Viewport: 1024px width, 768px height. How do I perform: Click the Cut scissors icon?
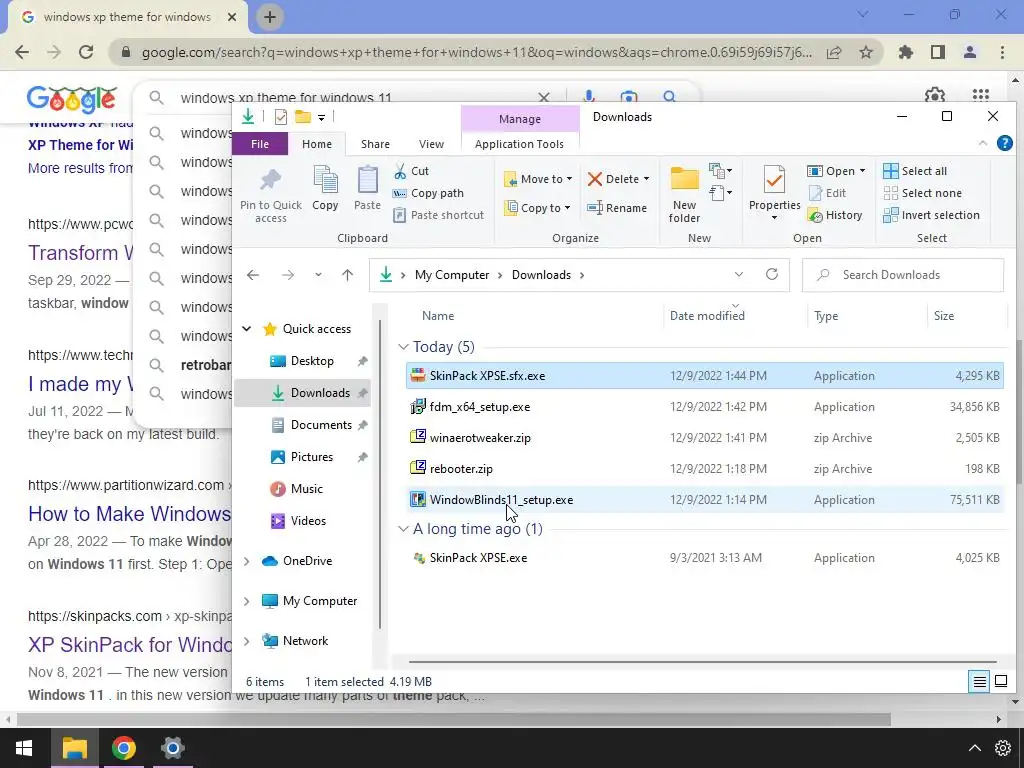pos(400,171)
